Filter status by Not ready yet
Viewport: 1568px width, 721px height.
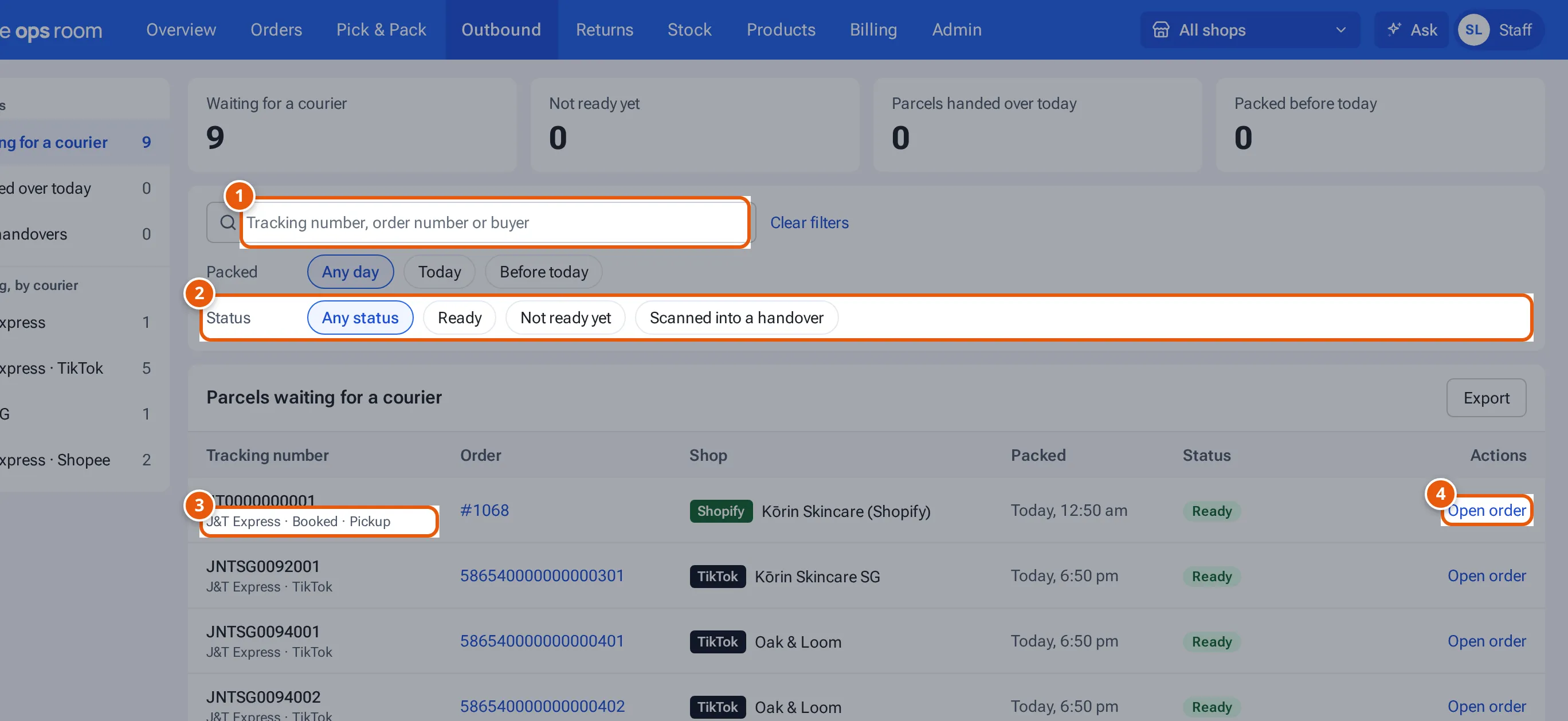pos(566,318)
